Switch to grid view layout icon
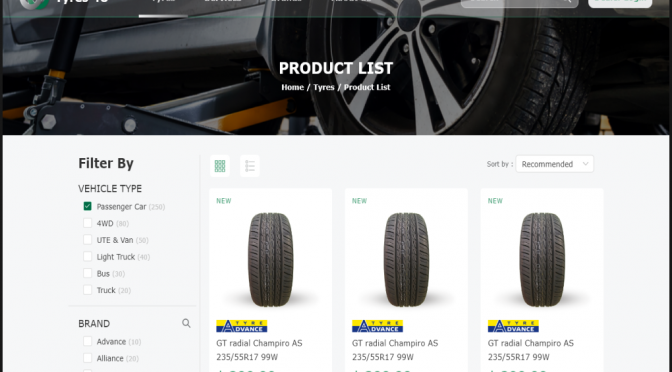Viewport: 672px width, 372px height. pyautogui.click(x=220, y=166)
